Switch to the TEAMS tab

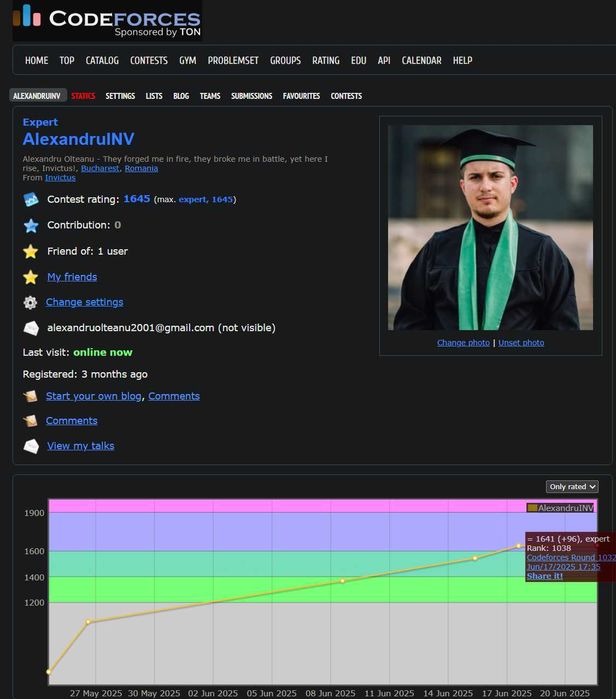pyautogui.click(x=210, y=96)
